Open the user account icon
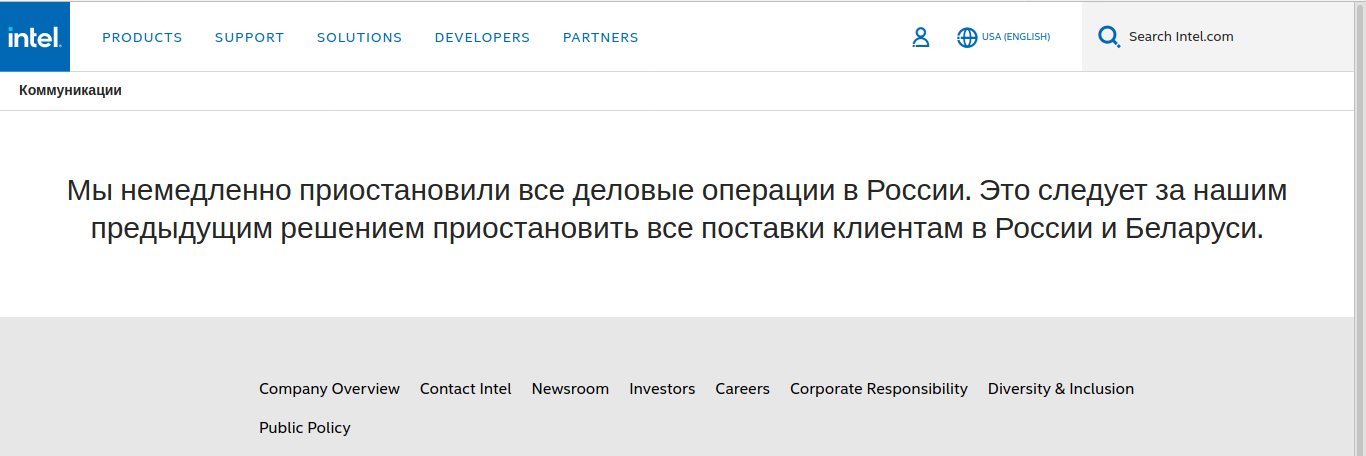The image size is (1366, 456). pos(921,37)
